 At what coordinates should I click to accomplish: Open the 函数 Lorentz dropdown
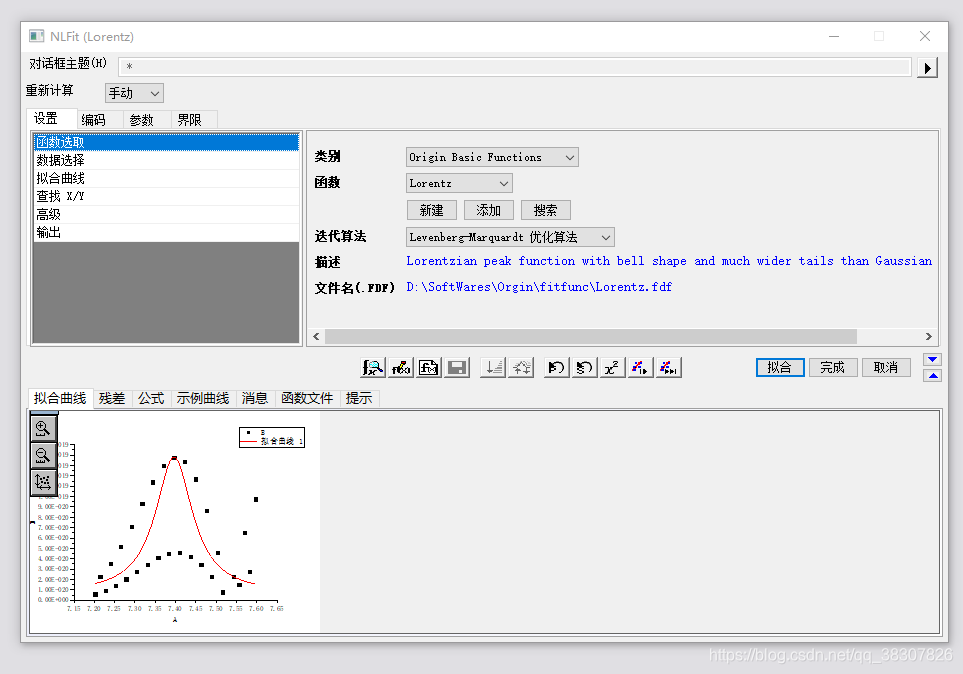(459, 183)
